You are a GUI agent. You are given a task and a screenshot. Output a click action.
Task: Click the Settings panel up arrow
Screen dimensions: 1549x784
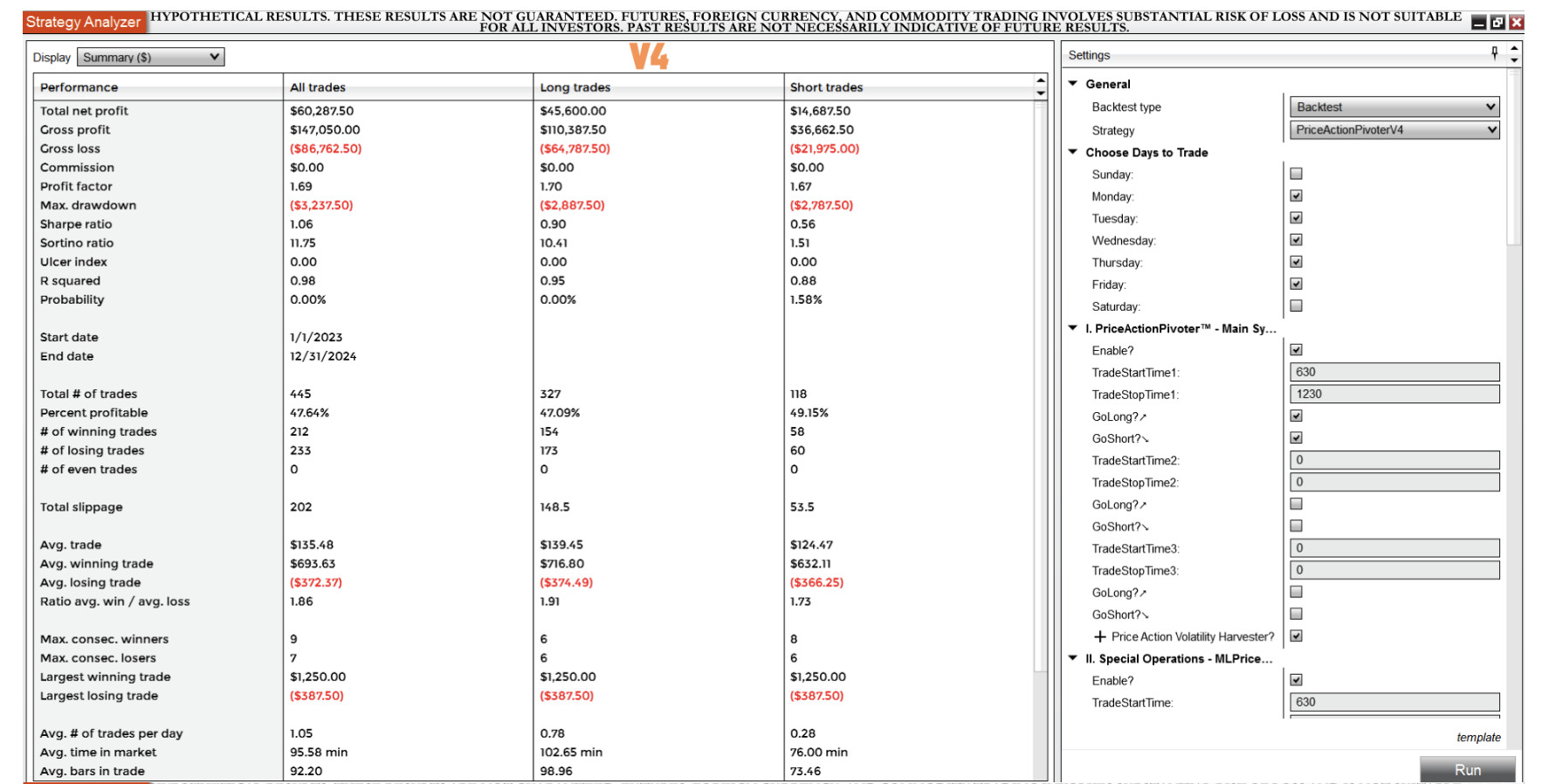click(1514, 49)
